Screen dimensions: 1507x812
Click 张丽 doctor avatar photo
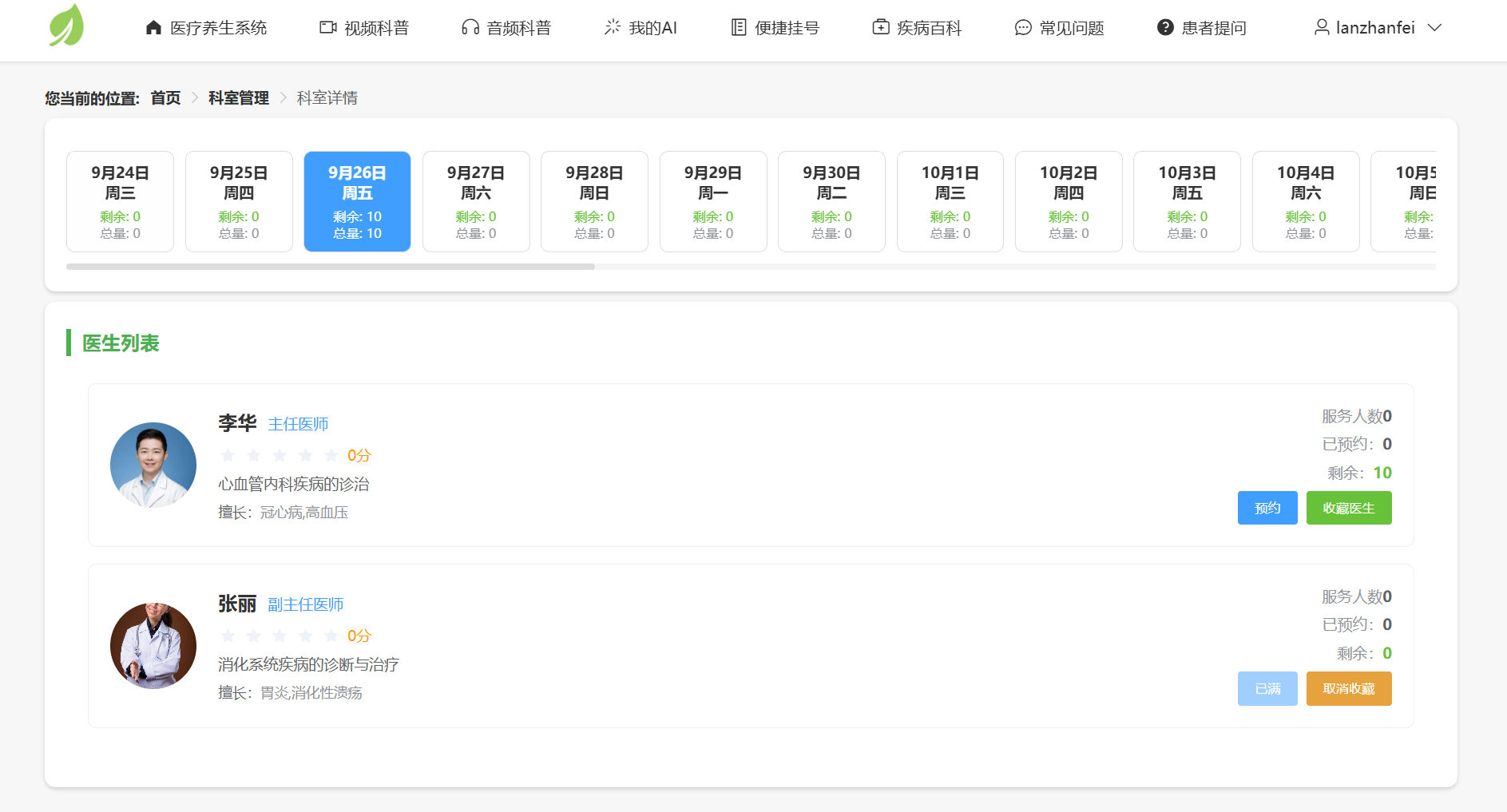(153, 646)
